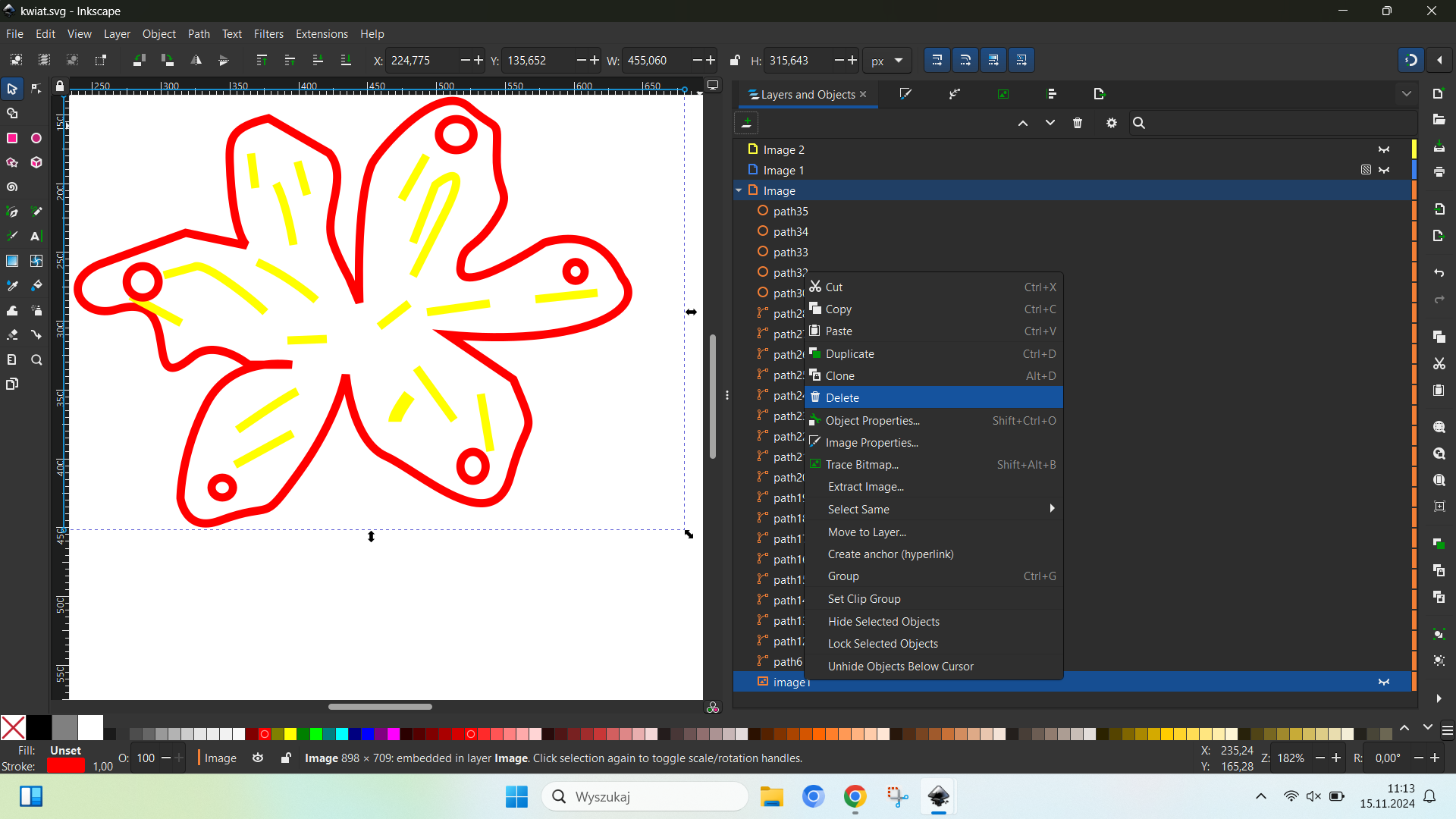Select the Ellipse tool
The width and height of the screenshot is (1456, 819).
(36, 138)
